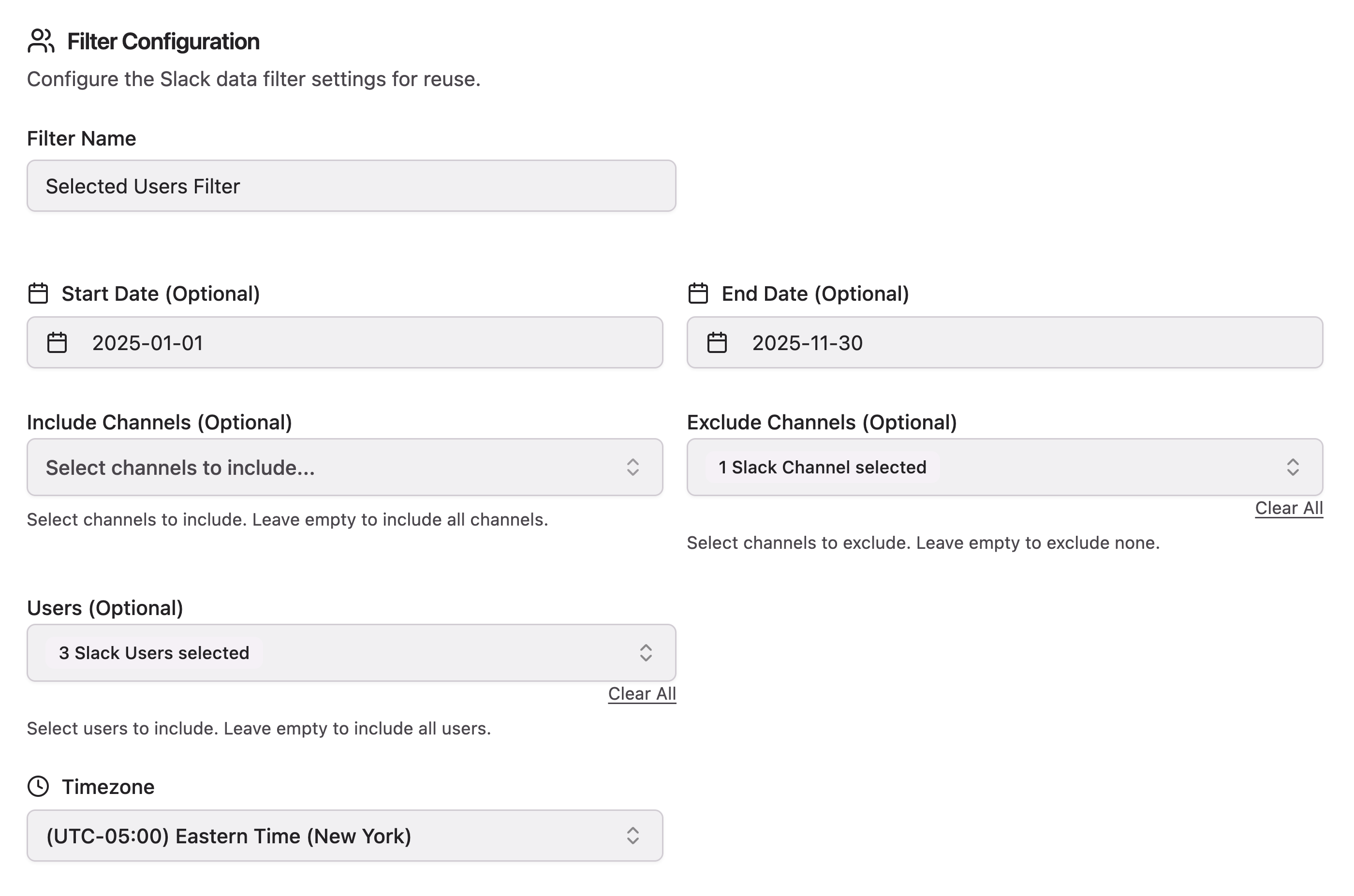The height and width of the screenshot is (896, 1354).
Task: Click chevron arrows in Timezone selector
Action: [633, 836]
